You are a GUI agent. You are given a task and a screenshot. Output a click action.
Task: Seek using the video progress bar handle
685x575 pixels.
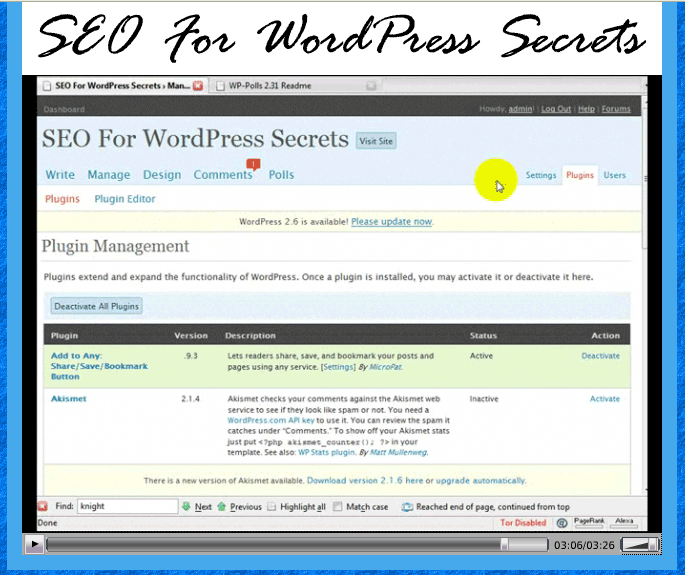[x=504, y=544]
